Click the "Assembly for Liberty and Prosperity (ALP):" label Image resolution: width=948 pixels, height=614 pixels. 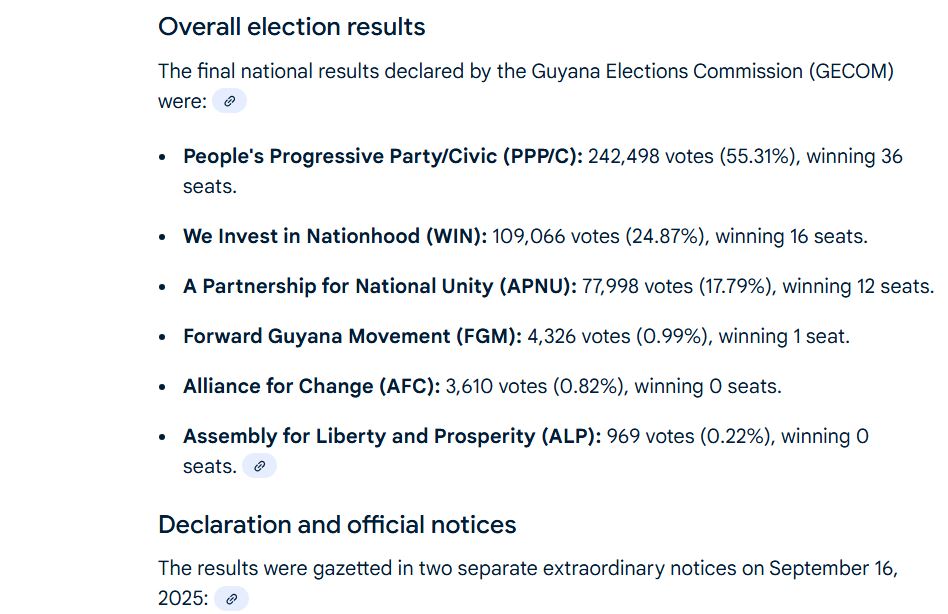392,436
